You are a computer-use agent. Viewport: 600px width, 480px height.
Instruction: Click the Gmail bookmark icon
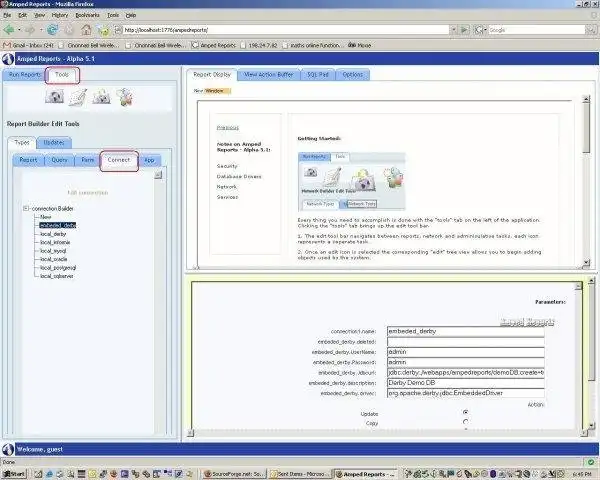click(6, 45)
